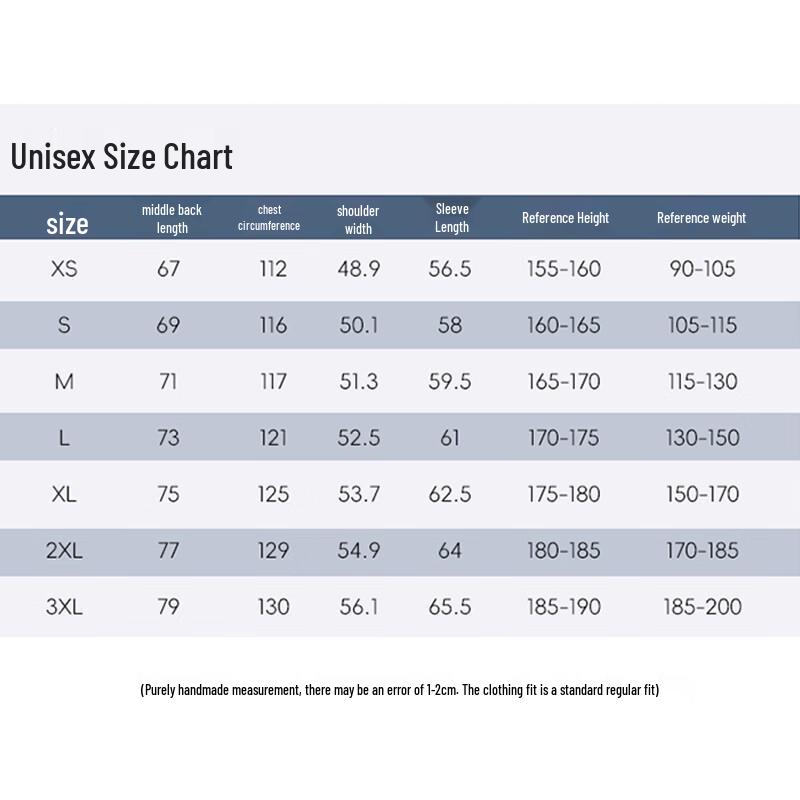Click the Unisex Size Chart title
This screenshot has width=800, height=800.
click(x=121, y=157)
